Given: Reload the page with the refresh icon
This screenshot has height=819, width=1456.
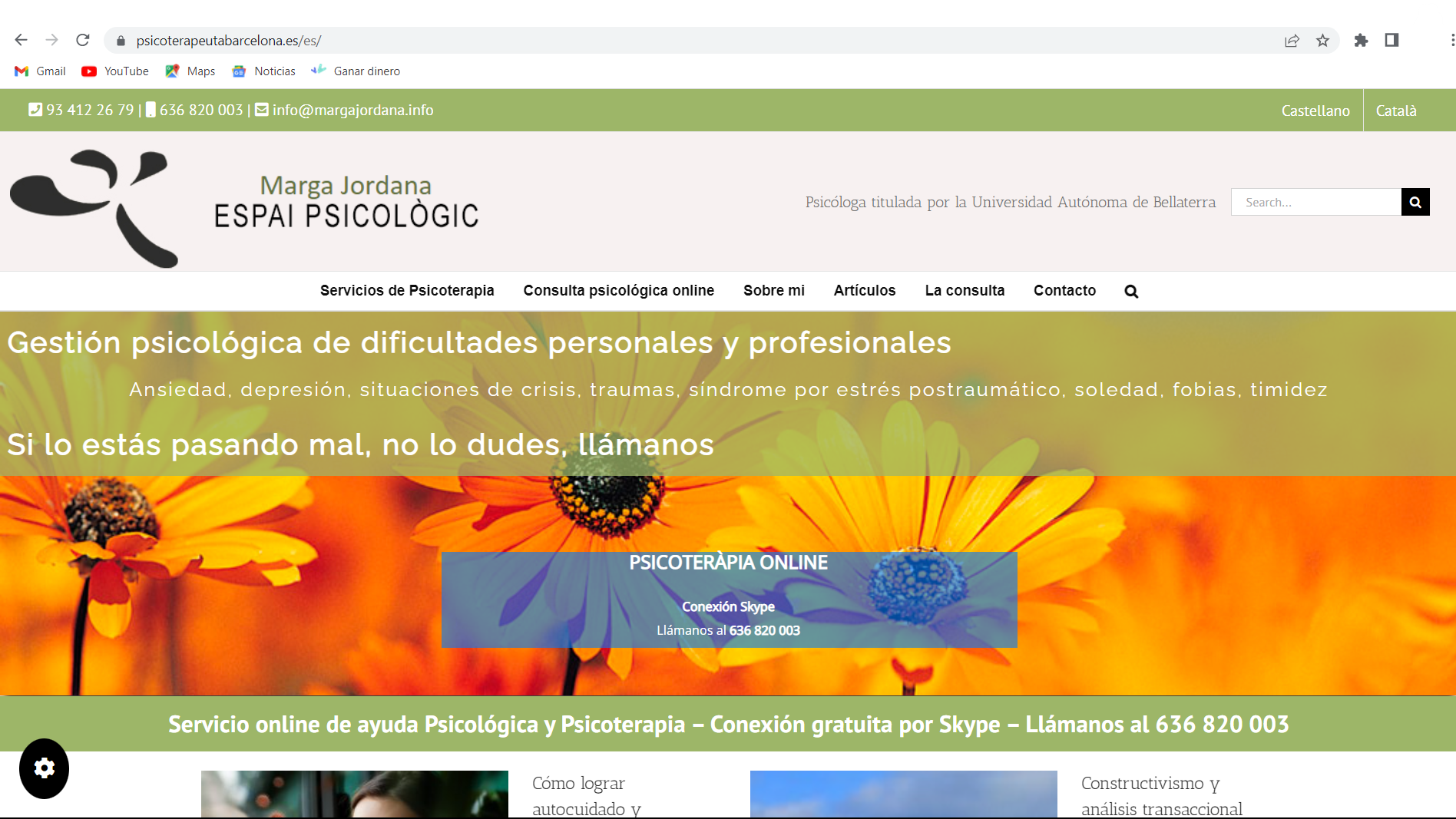Looking at the screenshot, I should 83,40.
